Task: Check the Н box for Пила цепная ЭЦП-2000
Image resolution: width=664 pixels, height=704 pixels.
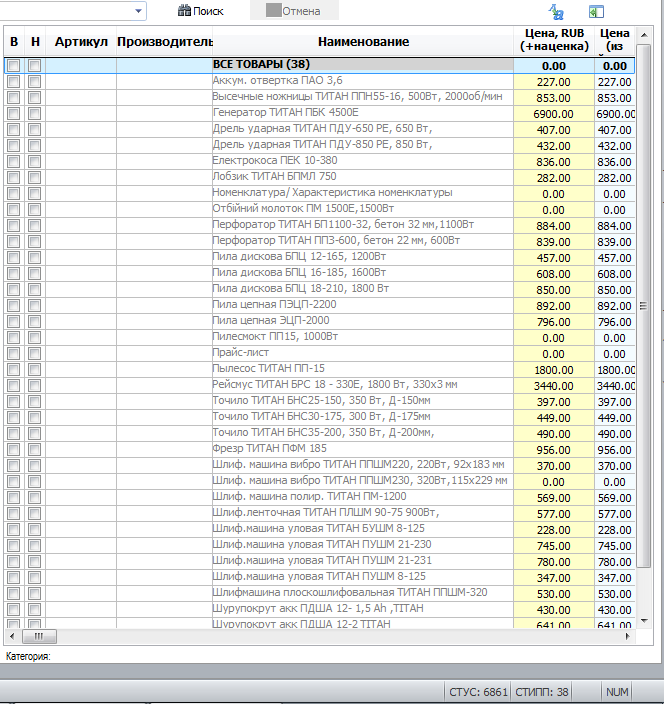Action: [x=35, y=321]
